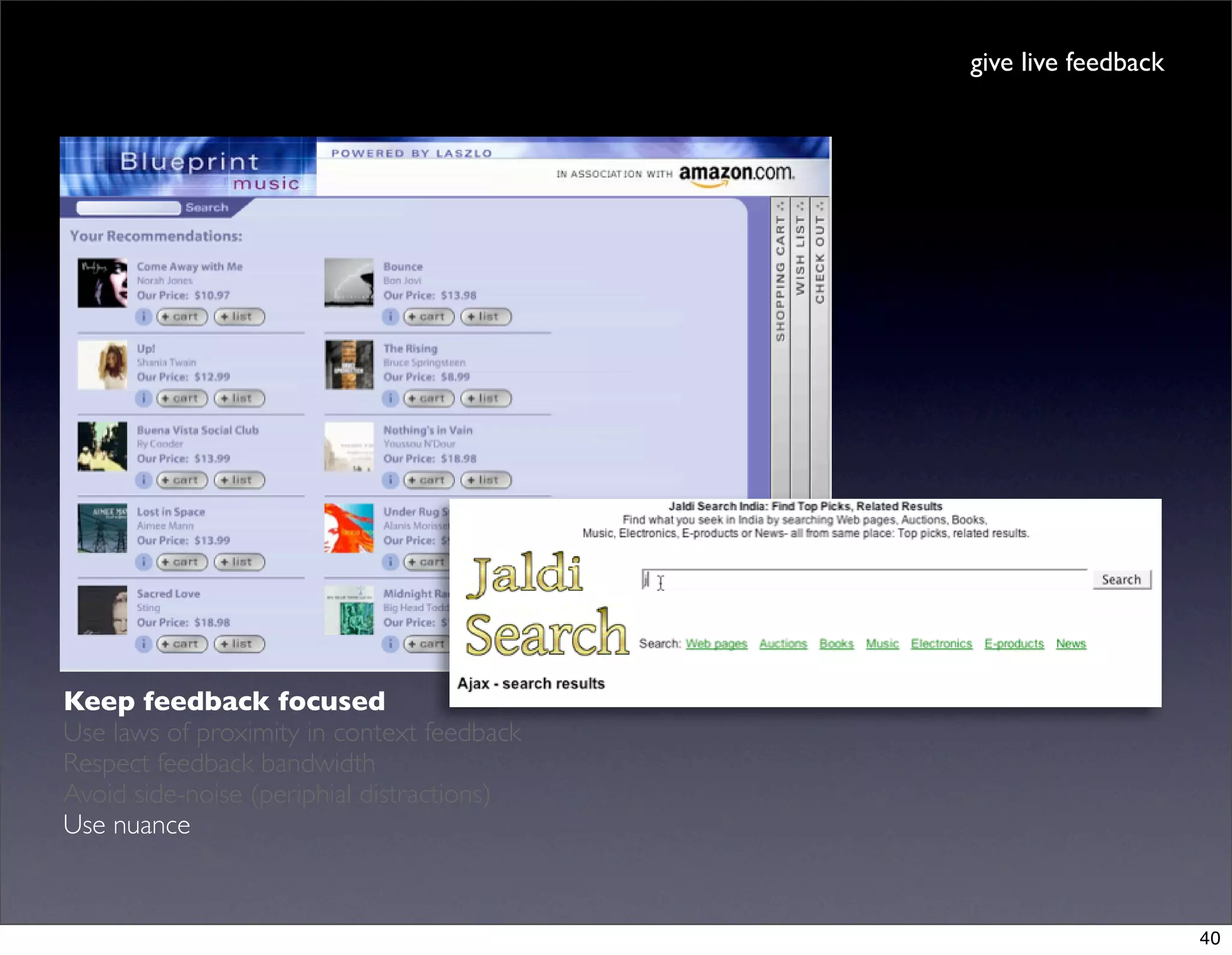Add Nothing's in Vain to list
This screenshot has width=1232, height=955.
point(486,480)
